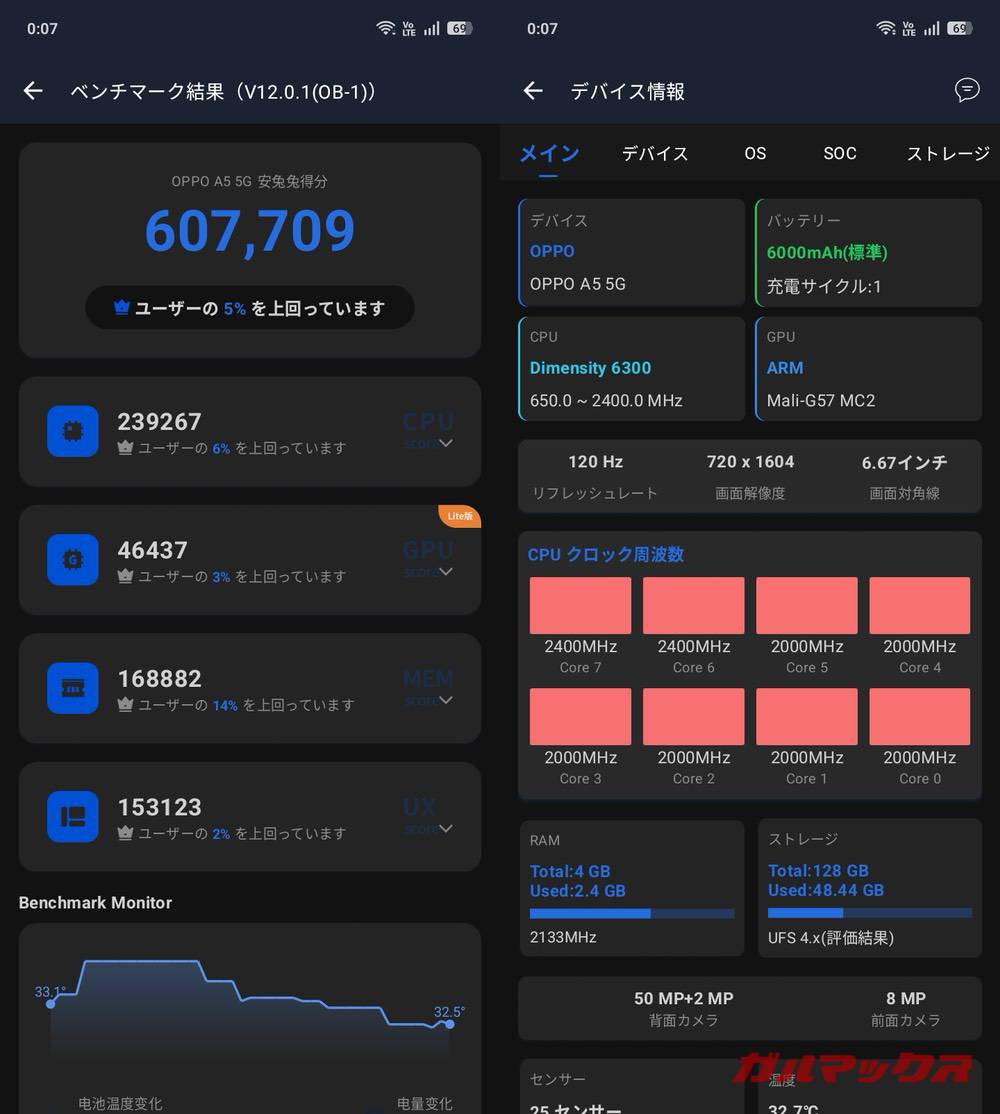
Task: Tap the 6.67インチ screen size value
Action: (x=904, y=463)
